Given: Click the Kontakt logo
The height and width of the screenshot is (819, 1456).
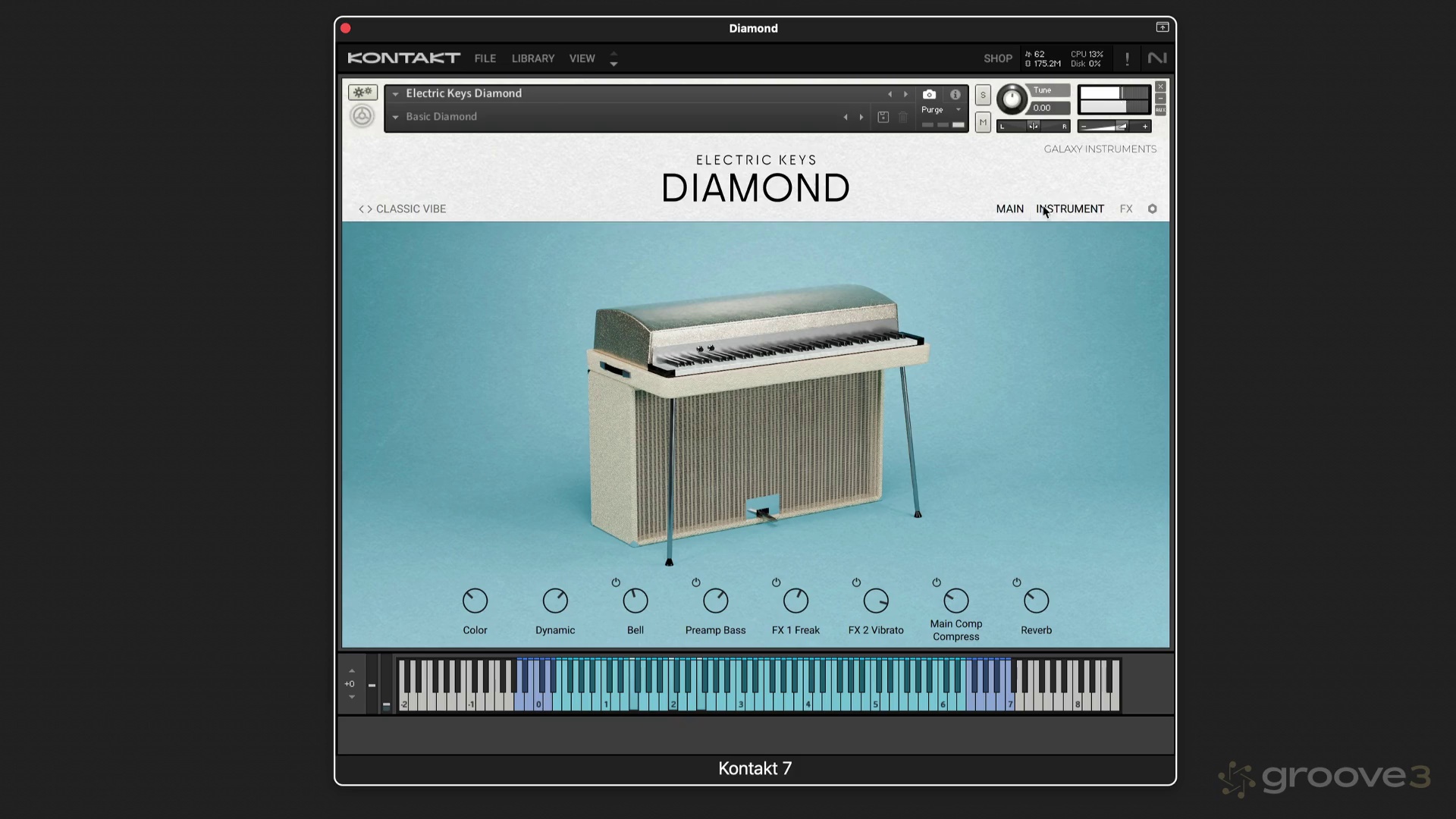Looking at the screenshot, I should pyautogui.click(x=403, y=58).
